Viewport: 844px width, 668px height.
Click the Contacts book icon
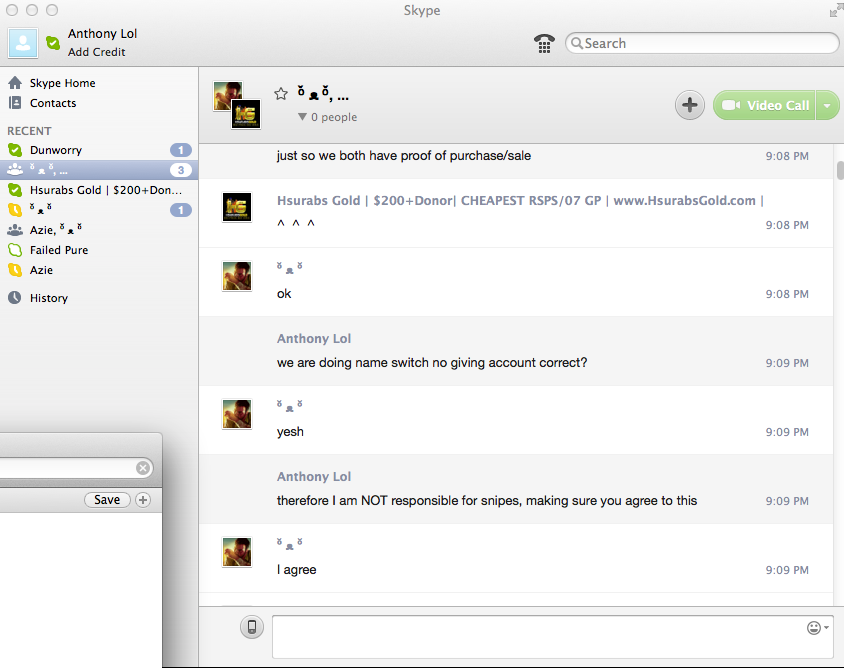[x=15, y=102]
